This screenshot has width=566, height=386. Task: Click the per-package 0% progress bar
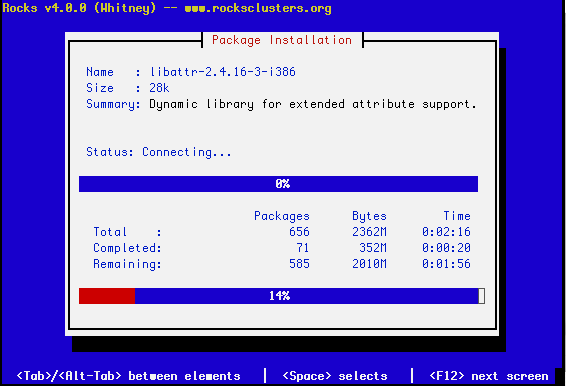pos(278,184)
